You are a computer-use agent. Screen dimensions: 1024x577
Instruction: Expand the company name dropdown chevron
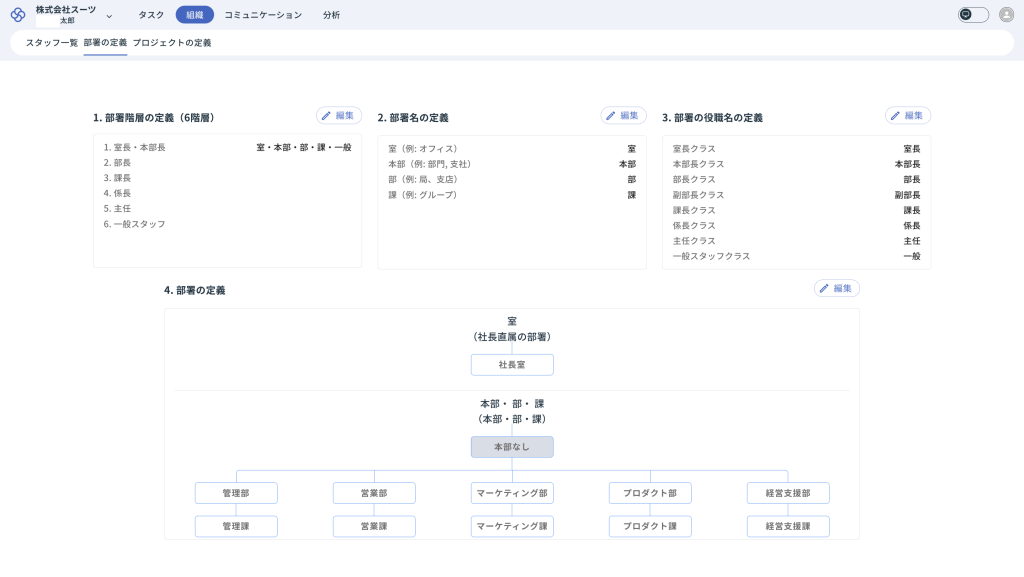(109, 16)
